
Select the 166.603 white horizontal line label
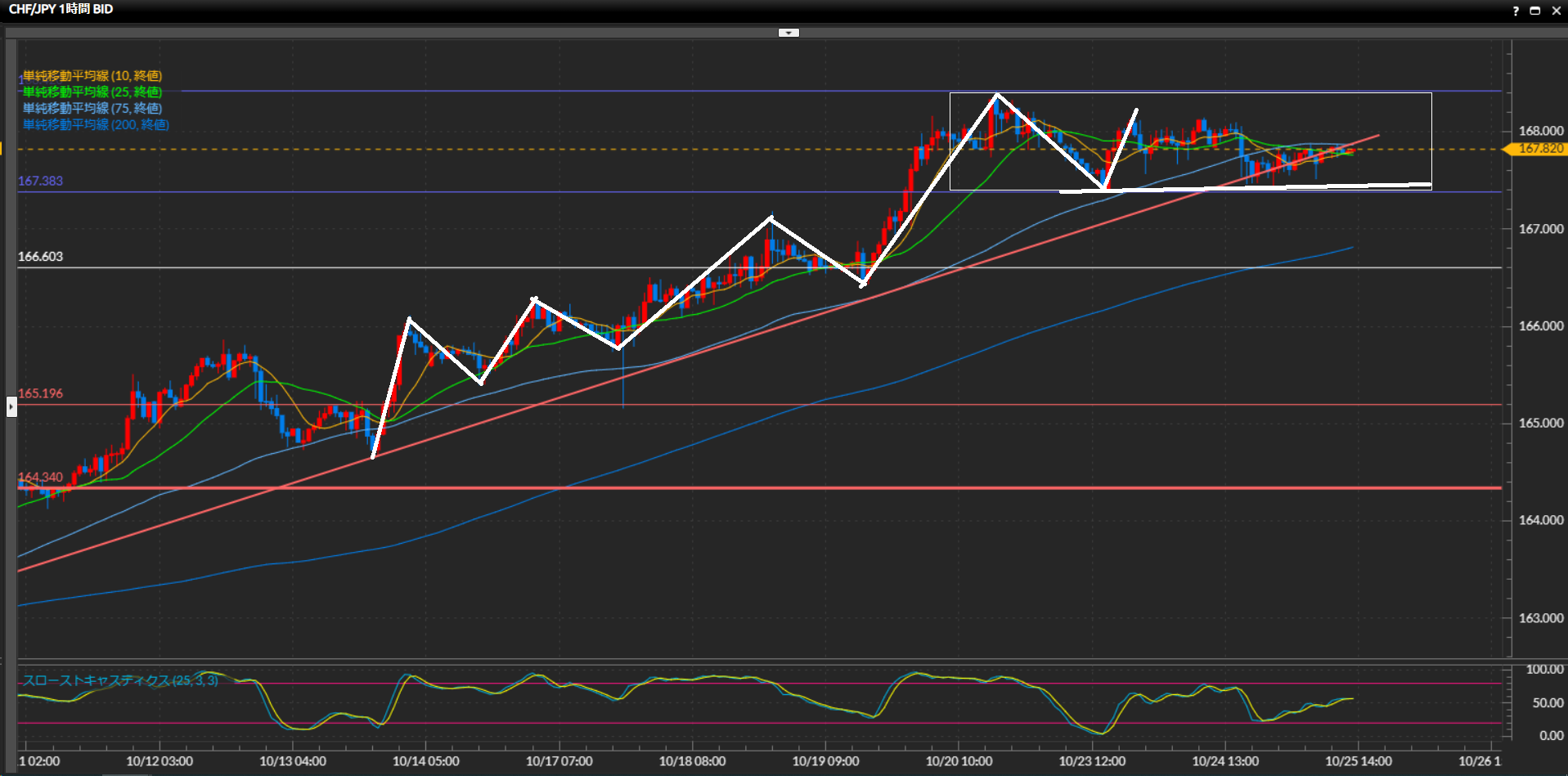tap(40, 257)
